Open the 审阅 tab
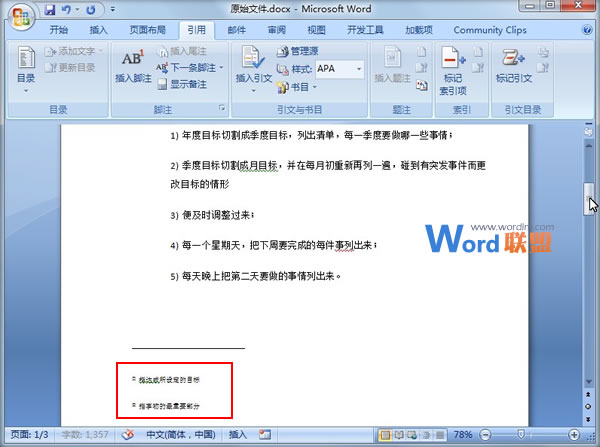This screenshot has width=600, height=447. point(277,30)
